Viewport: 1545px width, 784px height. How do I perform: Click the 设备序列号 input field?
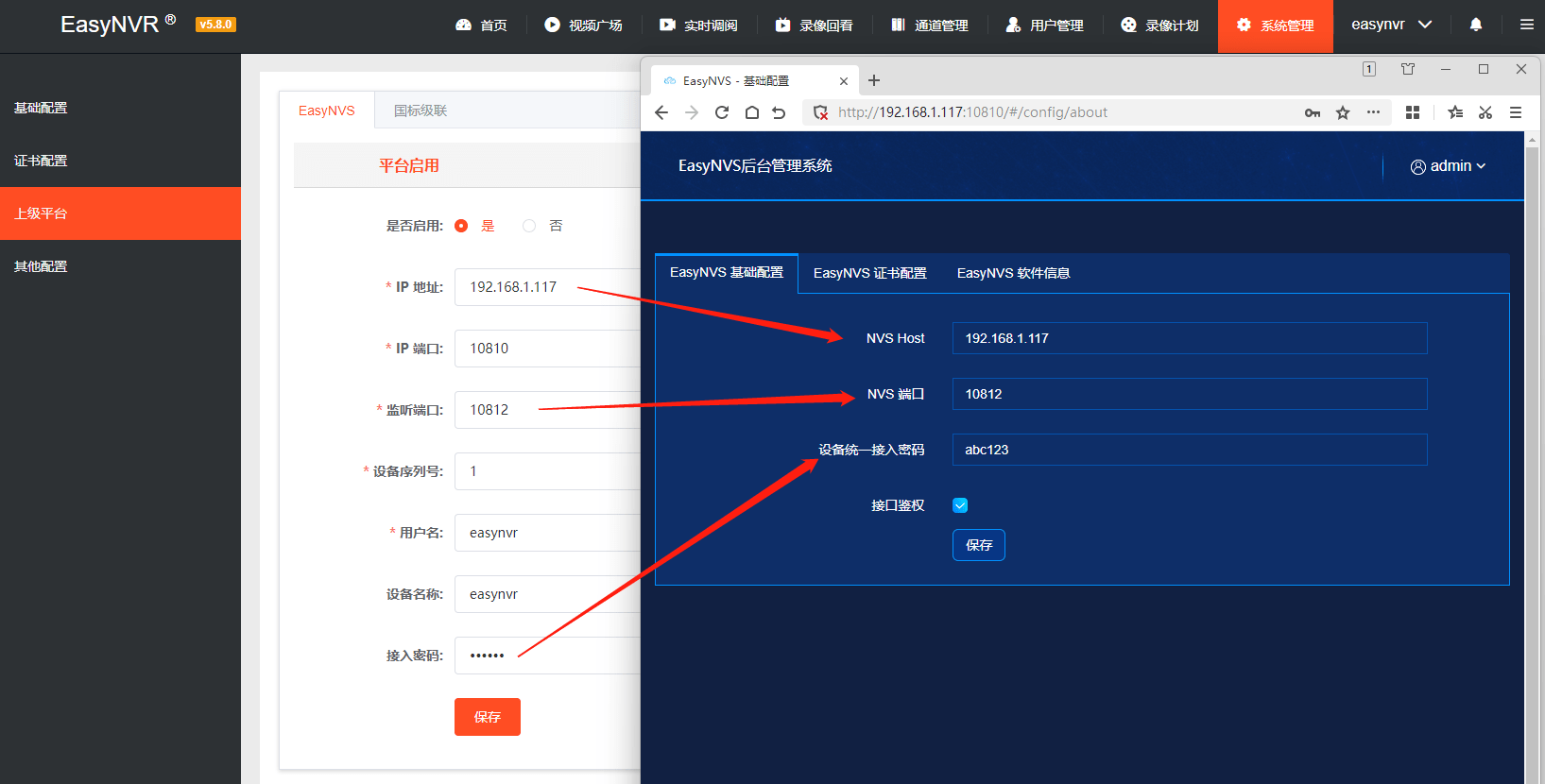(x=547, y=471)
